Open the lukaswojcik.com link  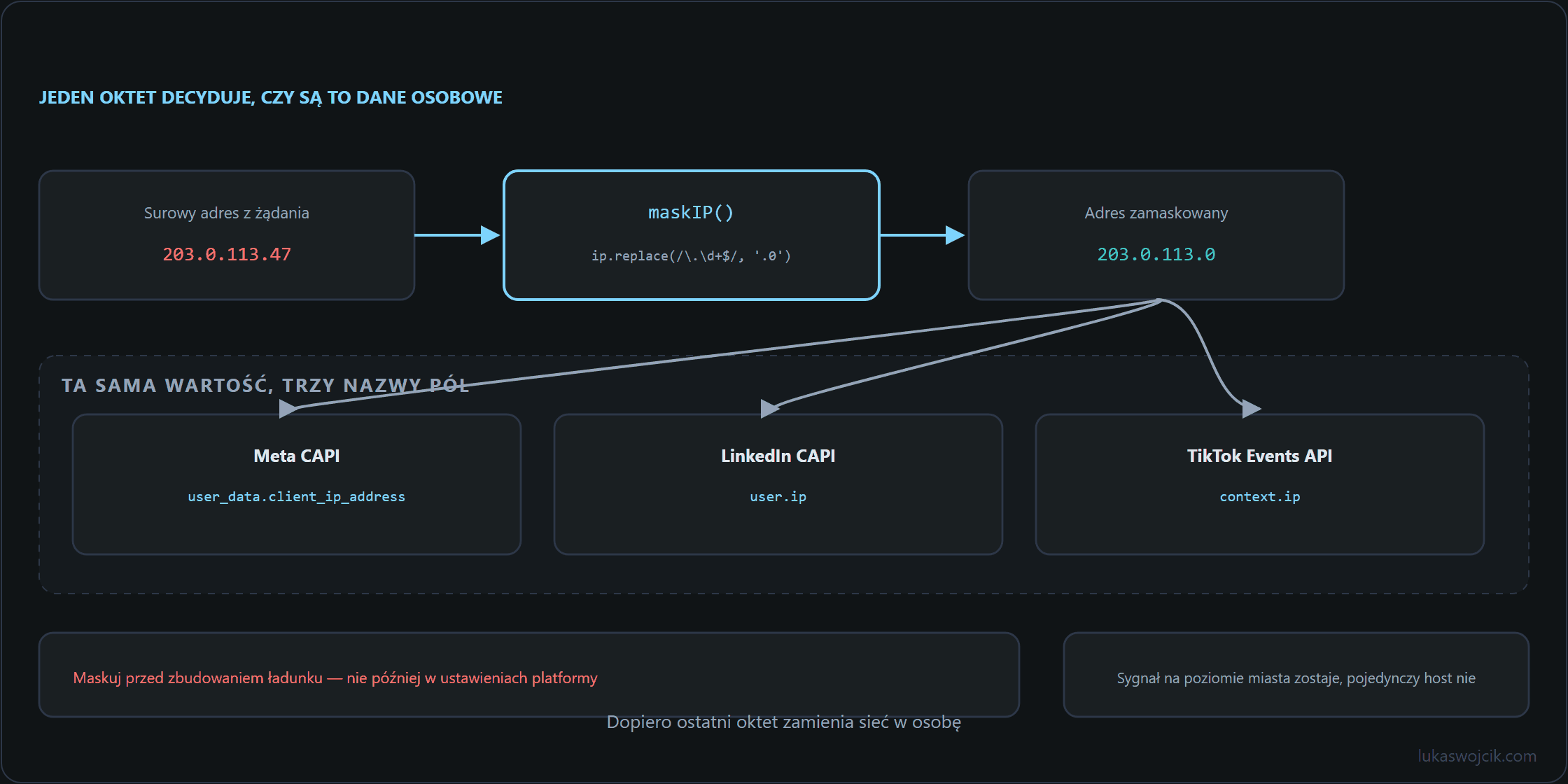tap(1477, 756)
